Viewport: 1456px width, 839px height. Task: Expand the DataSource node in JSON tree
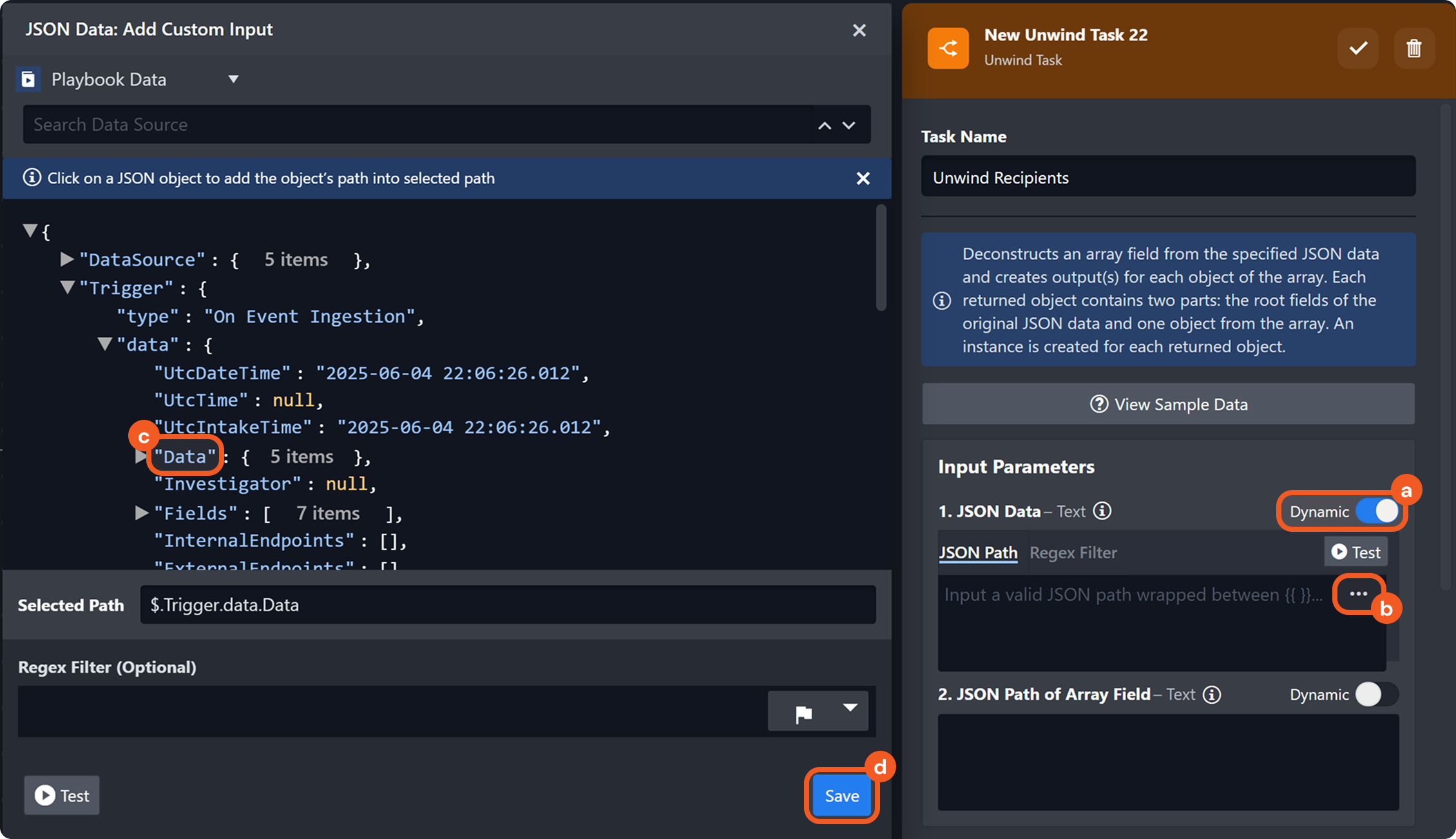coord(66,259)
